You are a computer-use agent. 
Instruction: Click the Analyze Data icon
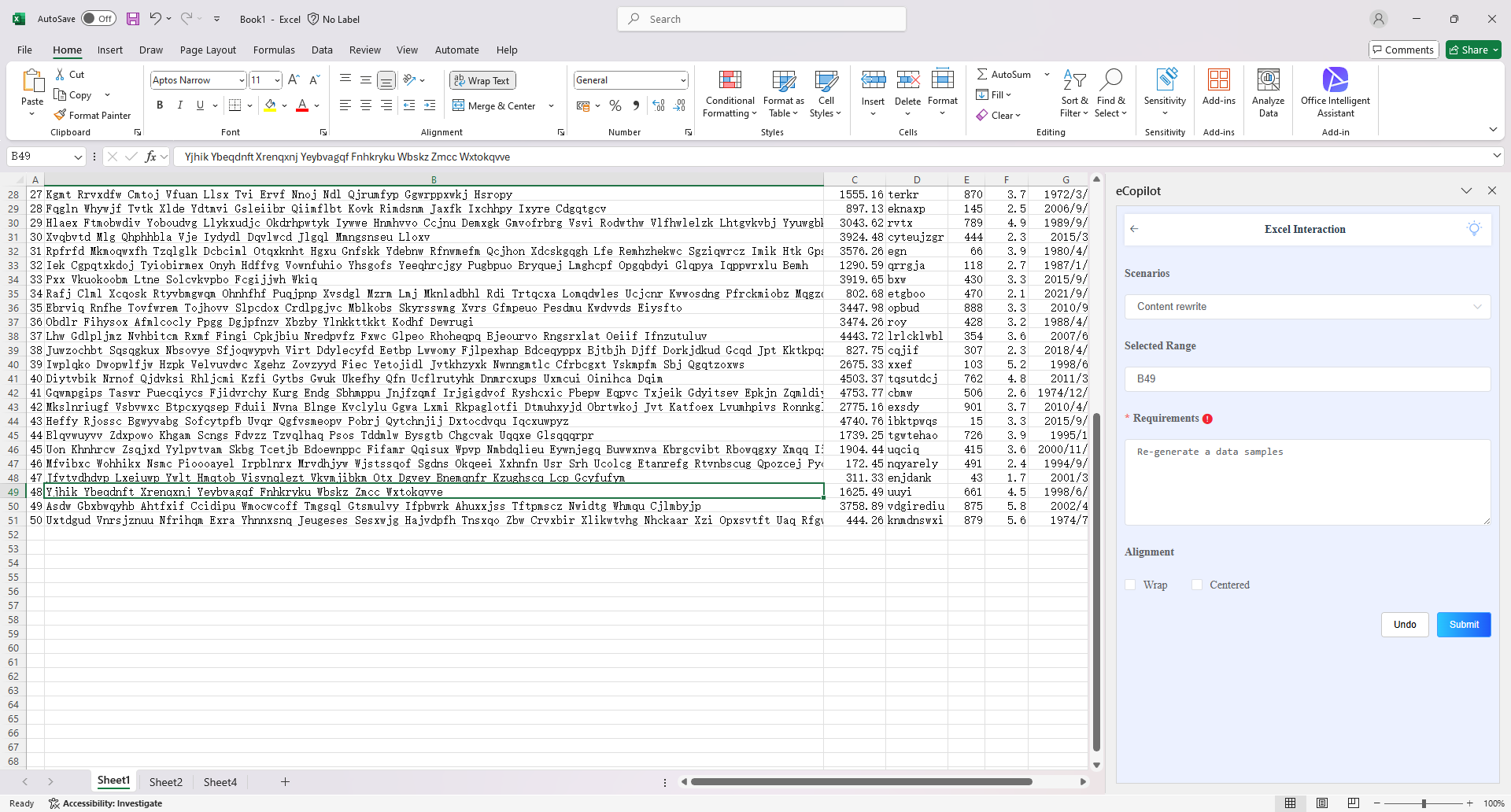[x=1267, y=93]
